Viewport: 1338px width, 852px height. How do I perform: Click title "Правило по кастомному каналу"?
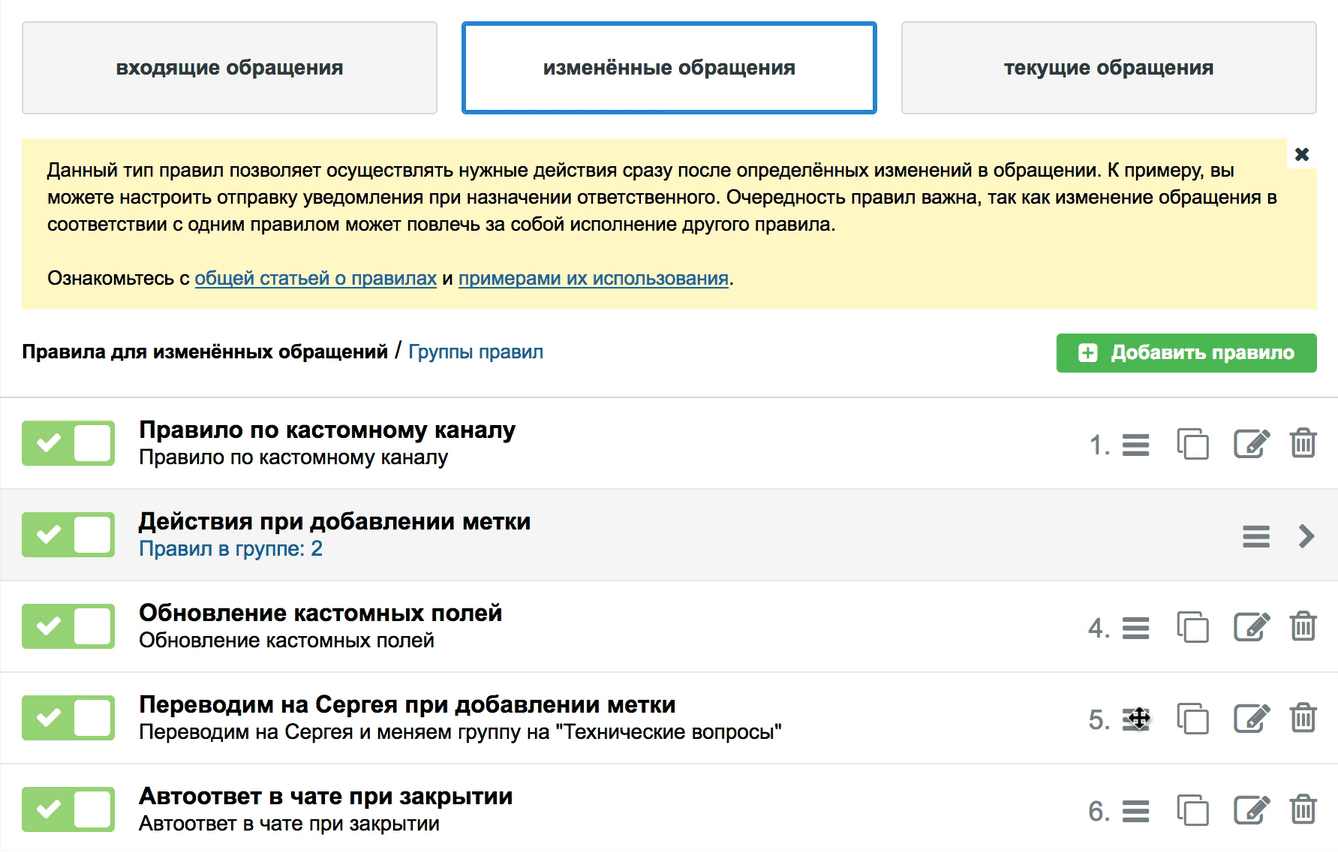[327, 430]
